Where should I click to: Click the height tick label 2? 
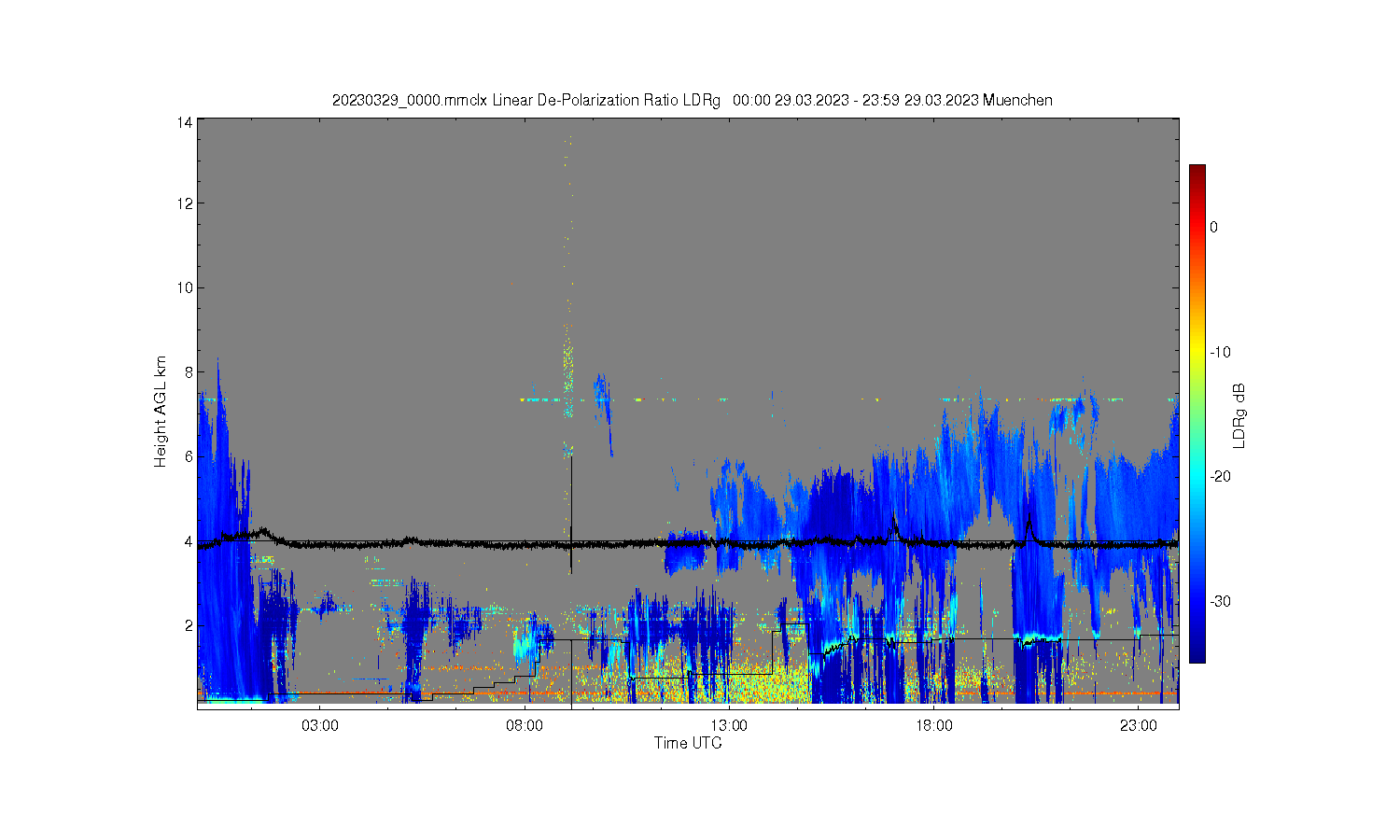pos(189,625)
